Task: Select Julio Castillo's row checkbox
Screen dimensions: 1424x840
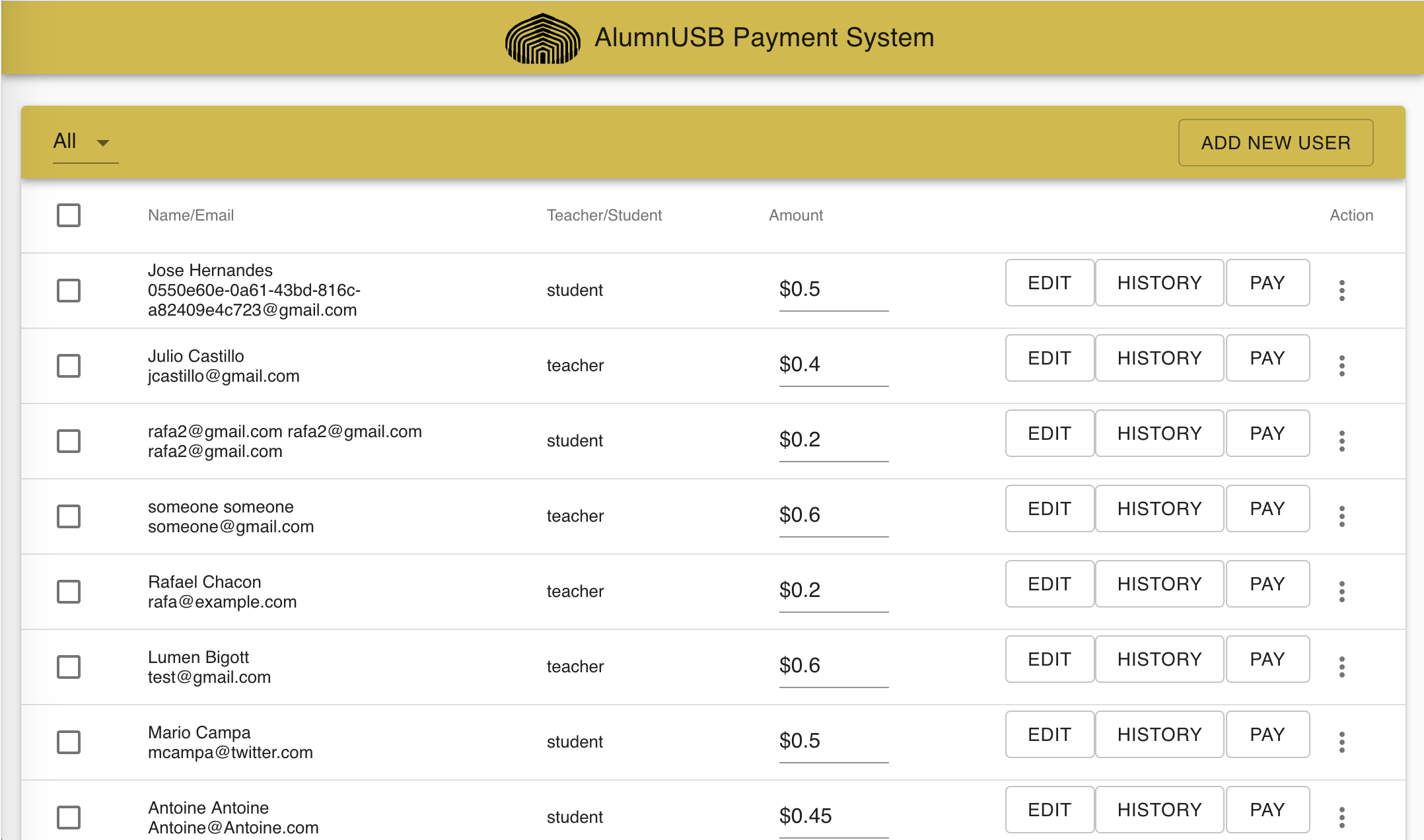Action: 69,366
